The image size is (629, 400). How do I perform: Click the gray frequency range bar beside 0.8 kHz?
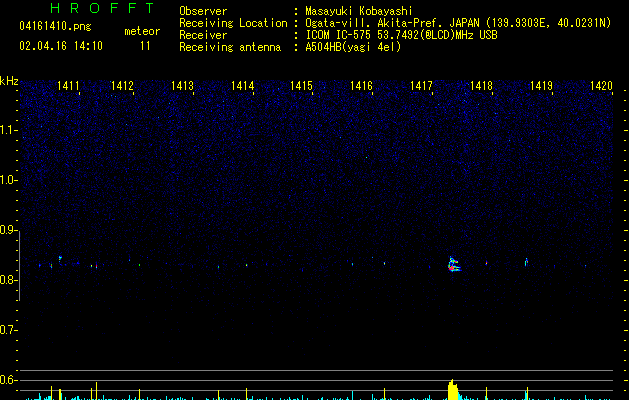click(x=20, y=266)
